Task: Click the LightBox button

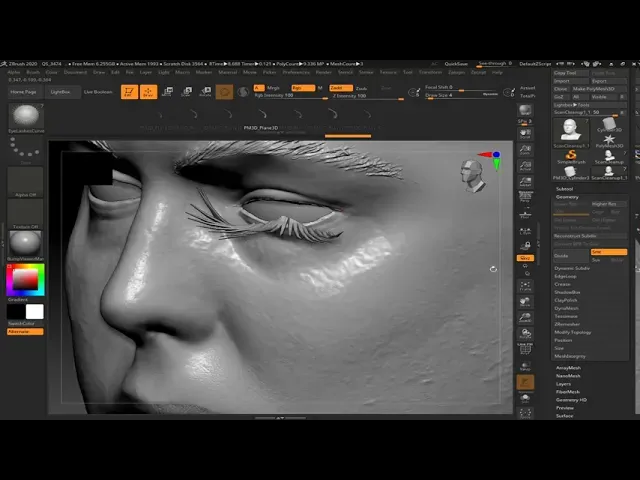Action: click(x=61, y=91)
